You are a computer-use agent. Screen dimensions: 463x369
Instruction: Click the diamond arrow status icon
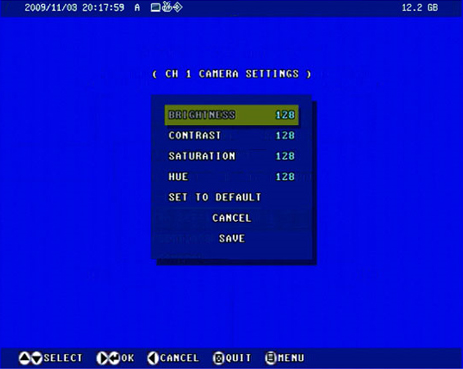pos(178,7)
